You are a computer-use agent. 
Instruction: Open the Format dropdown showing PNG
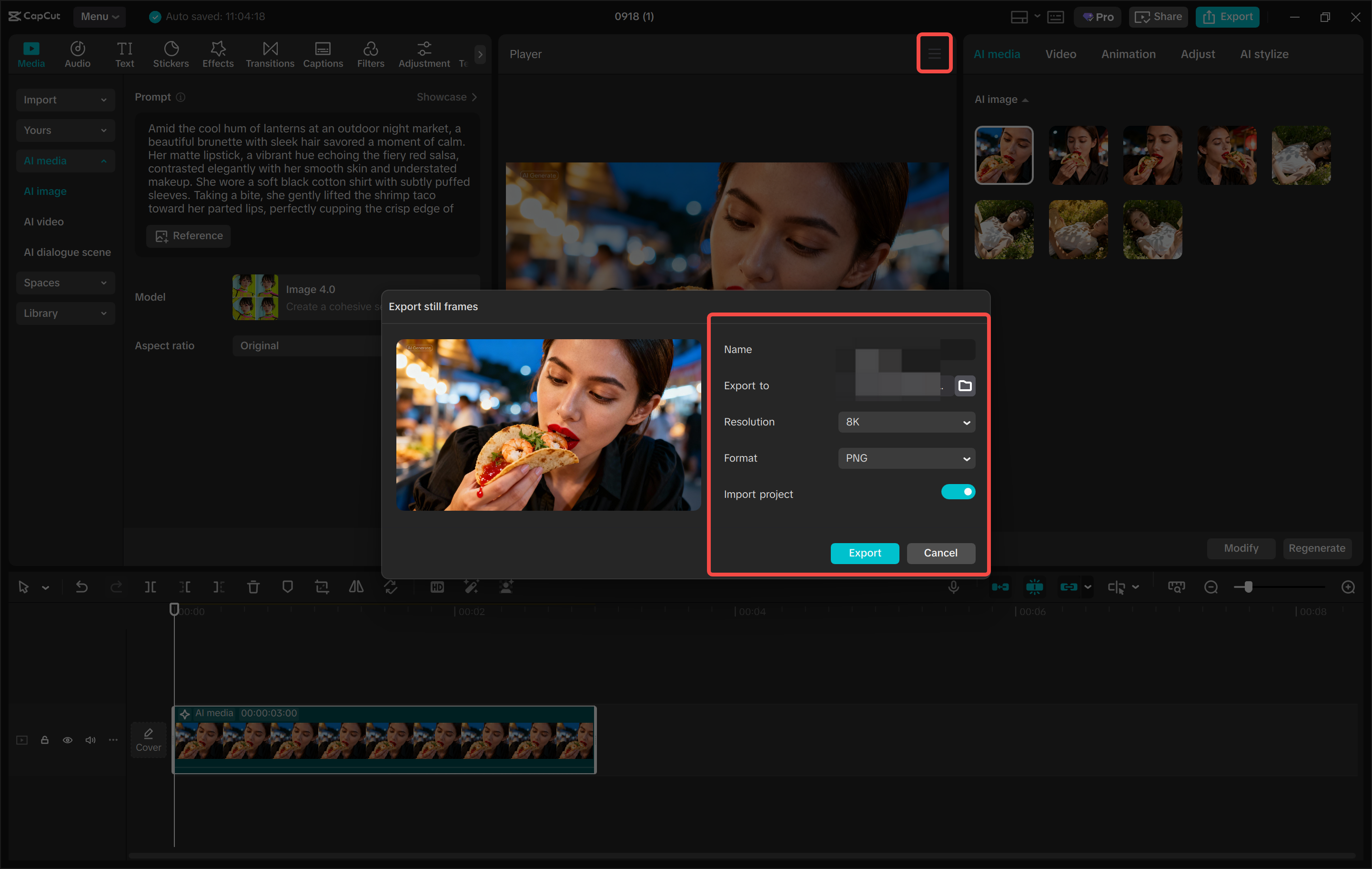(907, 457)
